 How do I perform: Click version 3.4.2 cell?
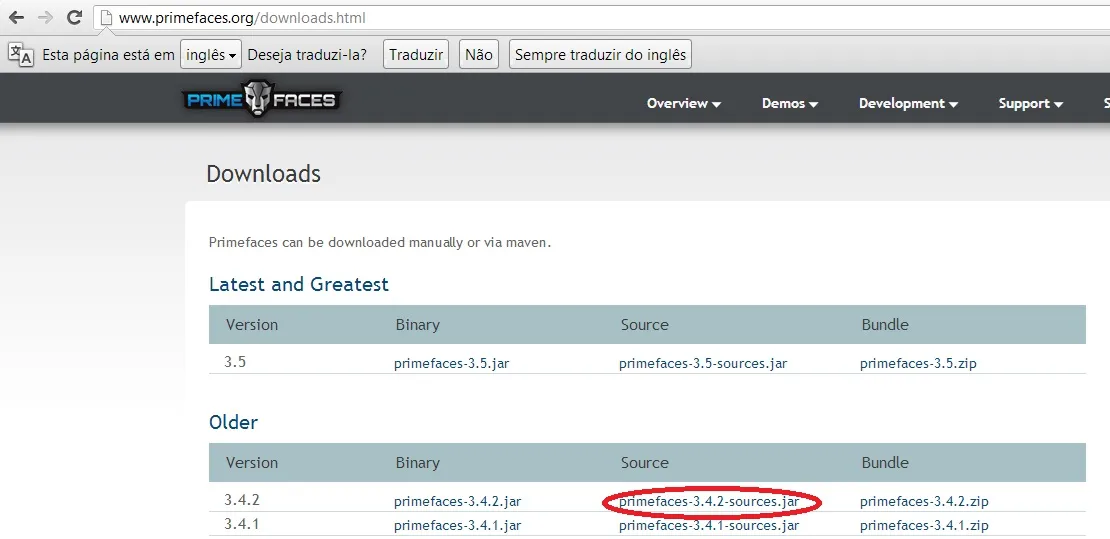pyautogui.click(x=242, y=500)
